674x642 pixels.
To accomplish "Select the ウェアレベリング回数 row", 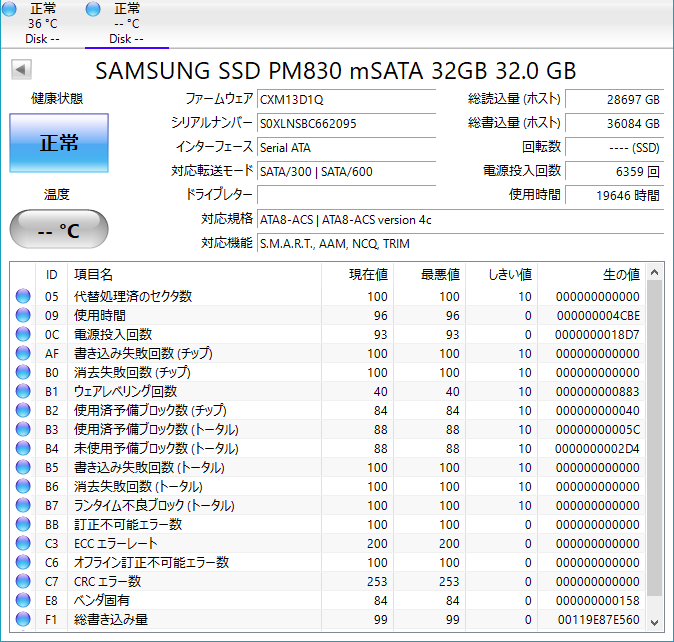I will click(x=328, y=391).
